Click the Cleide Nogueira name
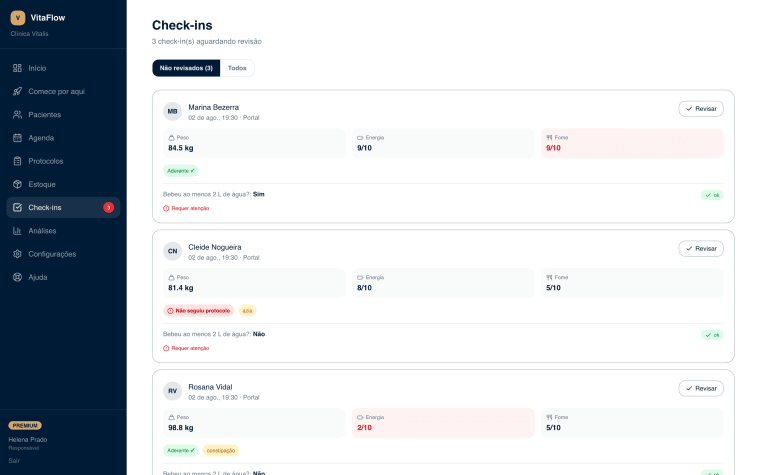The width and height of the screenshot is (760, 475). 215,247
